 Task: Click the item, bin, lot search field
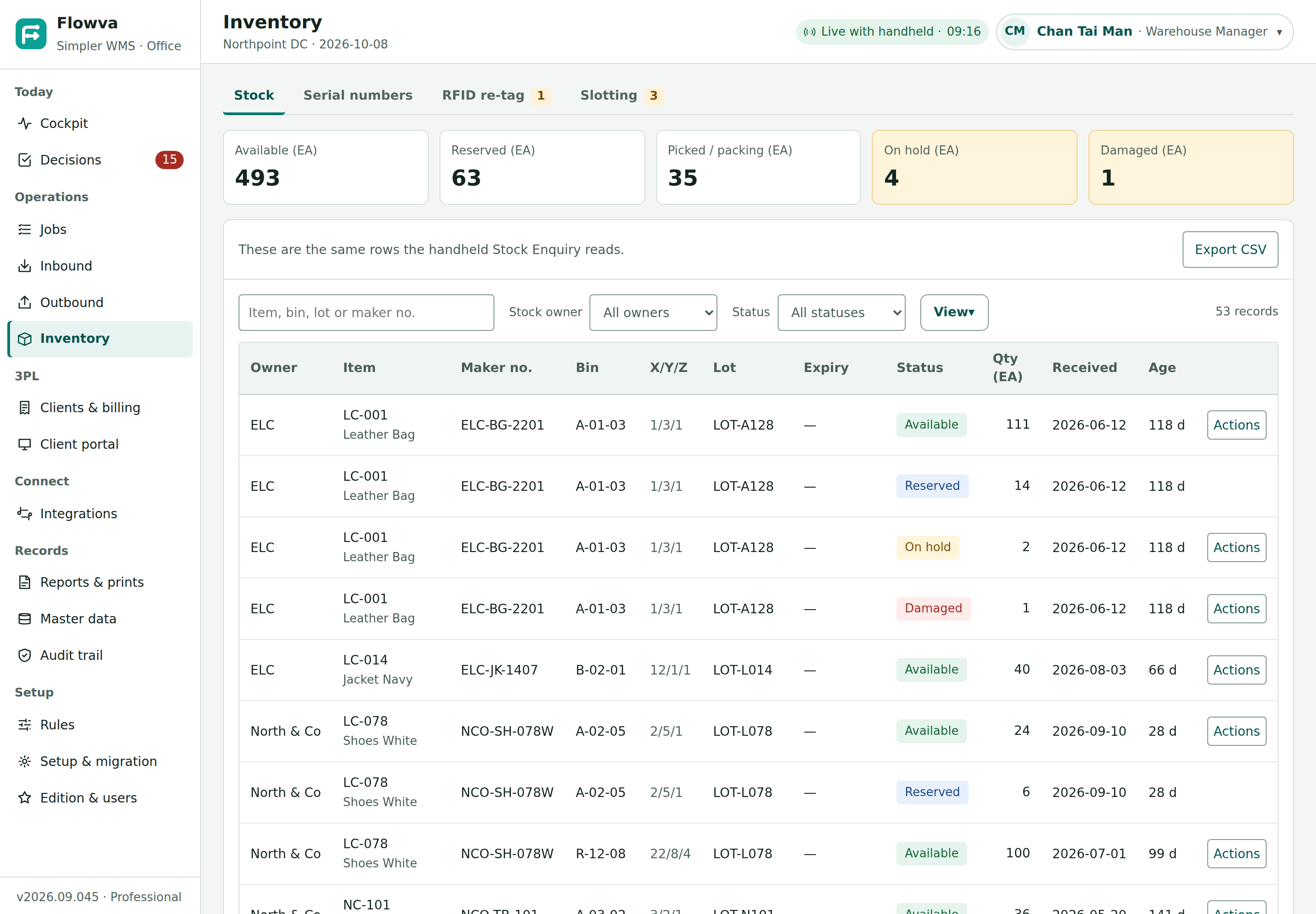click(x=366, y=313)
